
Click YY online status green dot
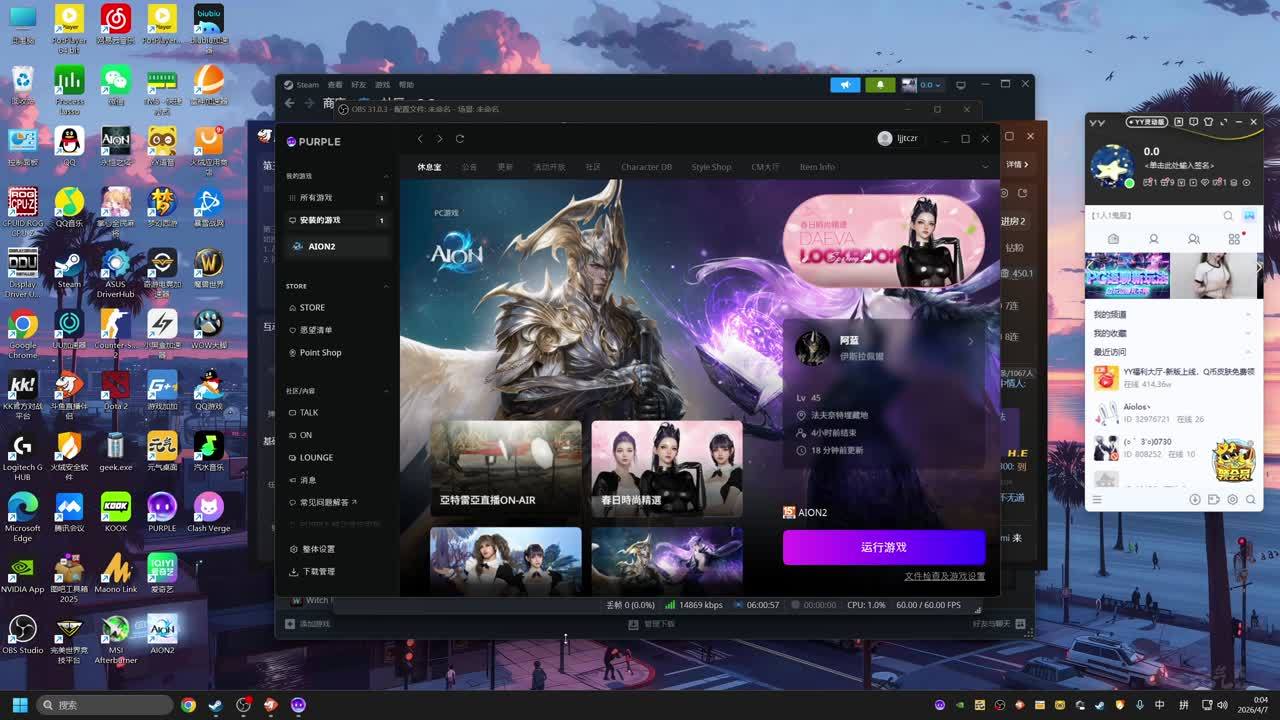pyautogui.click(x=1129, y=183)
